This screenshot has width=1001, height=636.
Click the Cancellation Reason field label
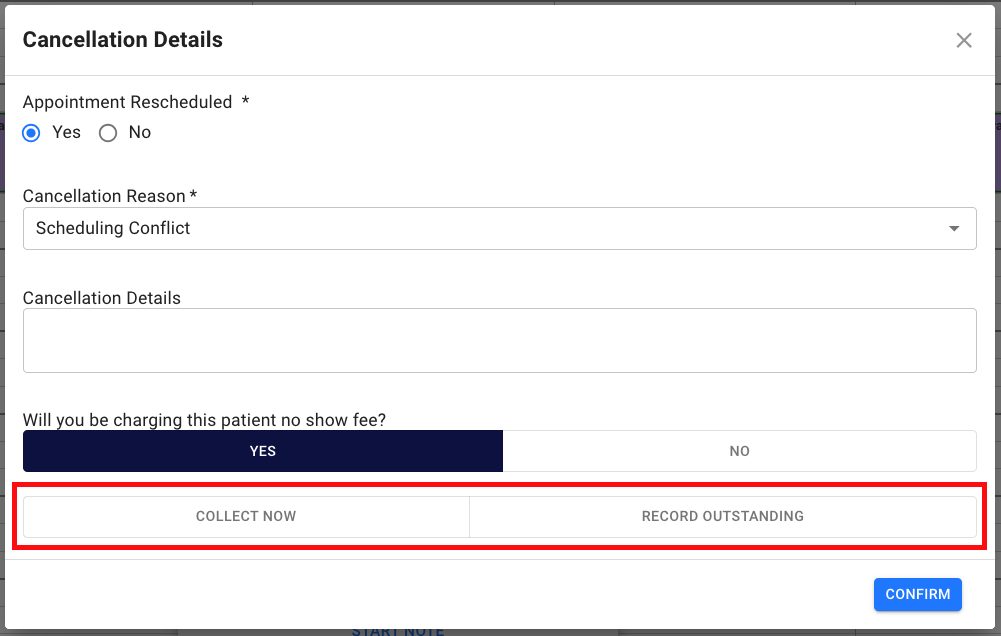coord(104,196)
